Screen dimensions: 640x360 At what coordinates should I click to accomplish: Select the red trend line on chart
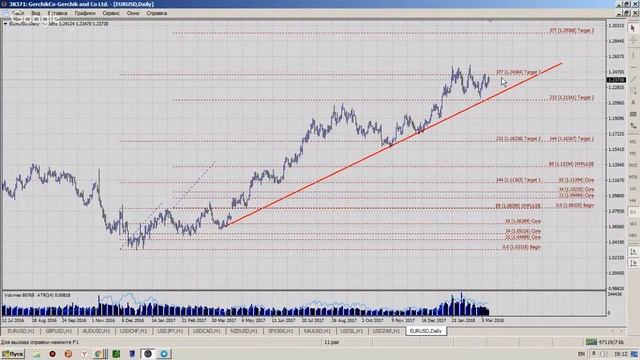click(x=394, y=144)
